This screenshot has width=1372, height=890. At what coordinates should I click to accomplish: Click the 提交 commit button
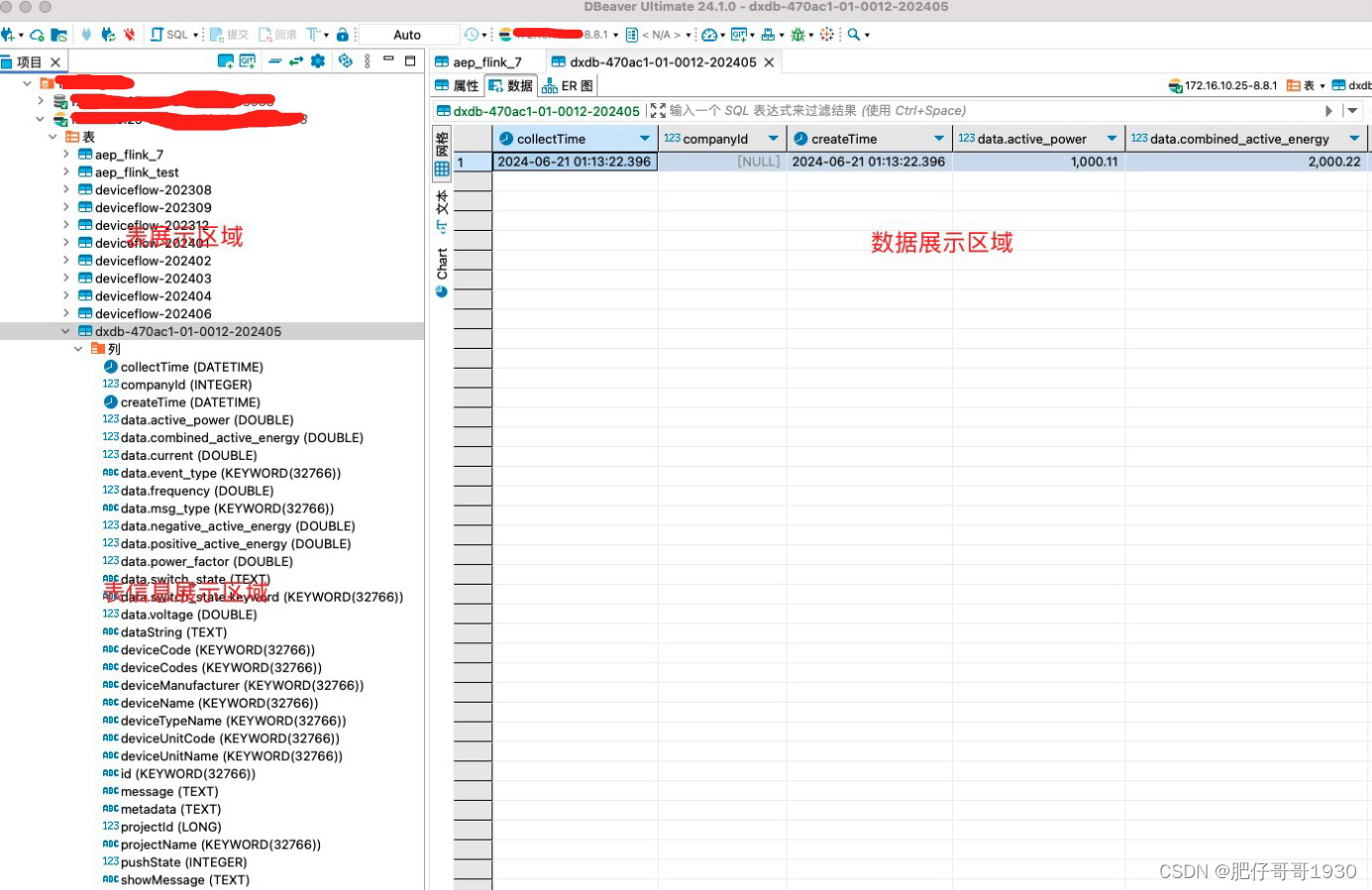point(230,35)
